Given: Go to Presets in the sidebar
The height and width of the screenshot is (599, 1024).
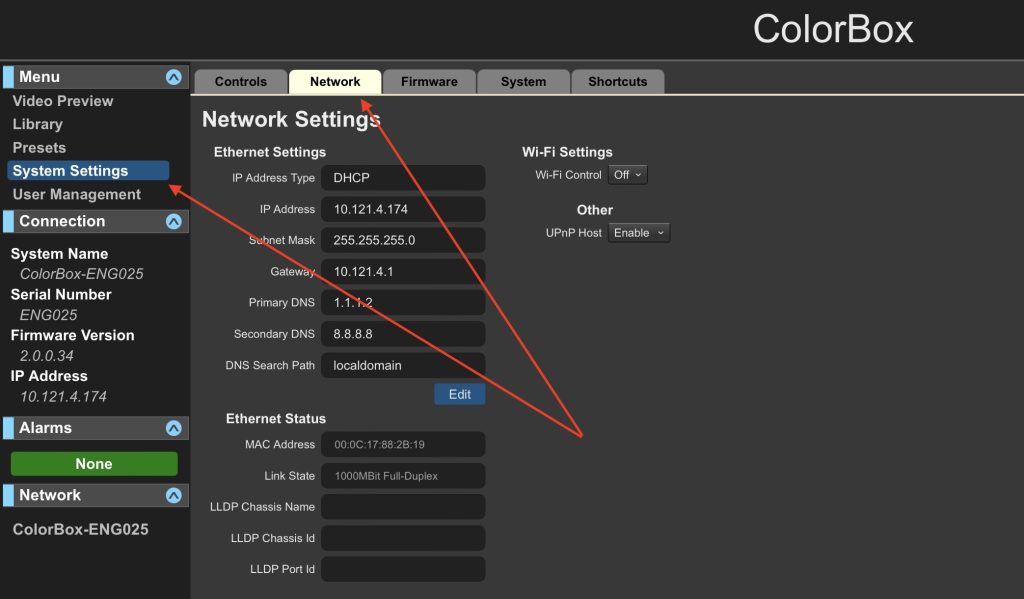Looking at the screenshot, I should click(x=39, y=148).
